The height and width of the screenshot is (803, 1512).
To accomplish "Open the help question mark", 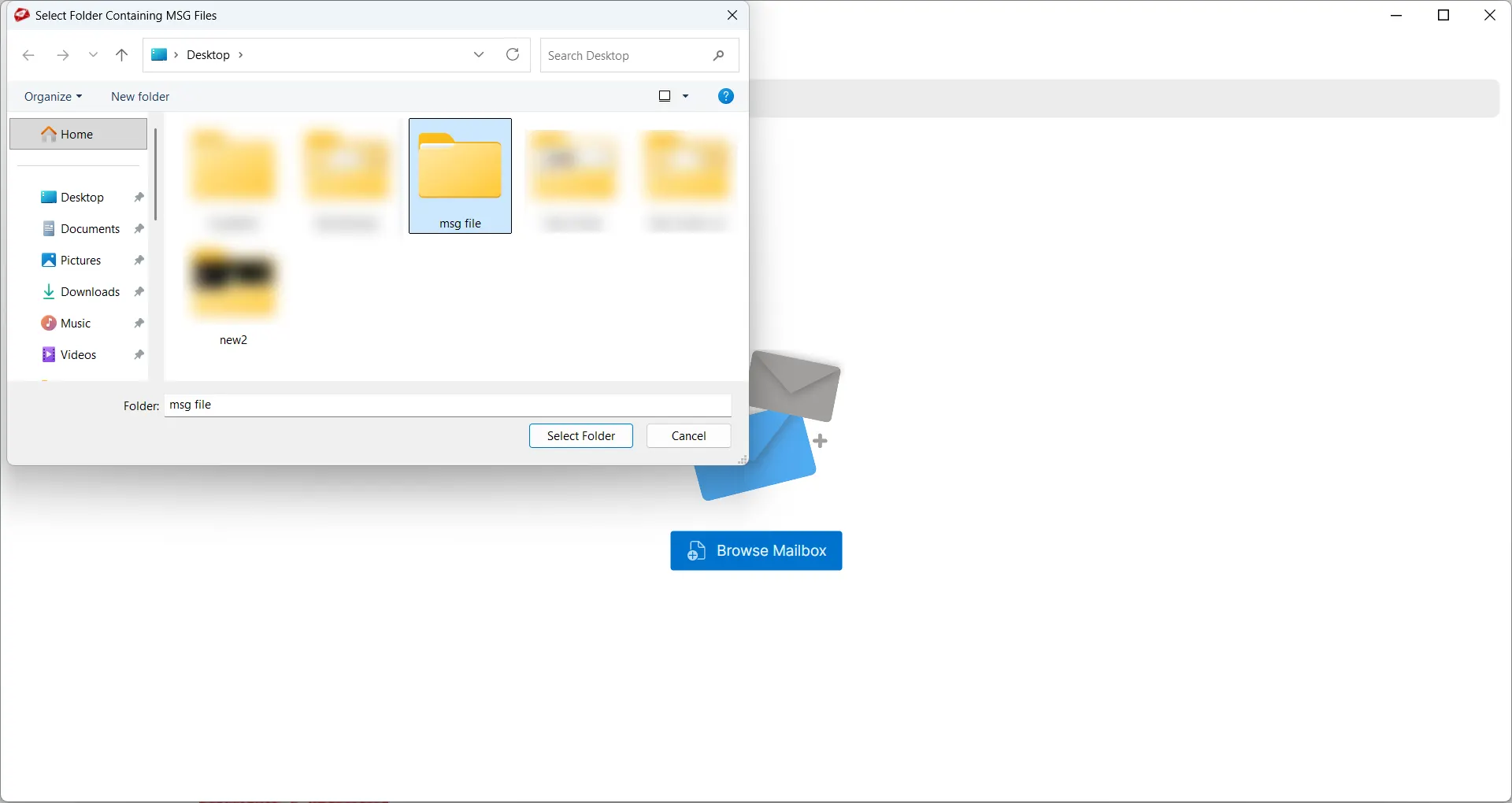I will pos(725,96).
